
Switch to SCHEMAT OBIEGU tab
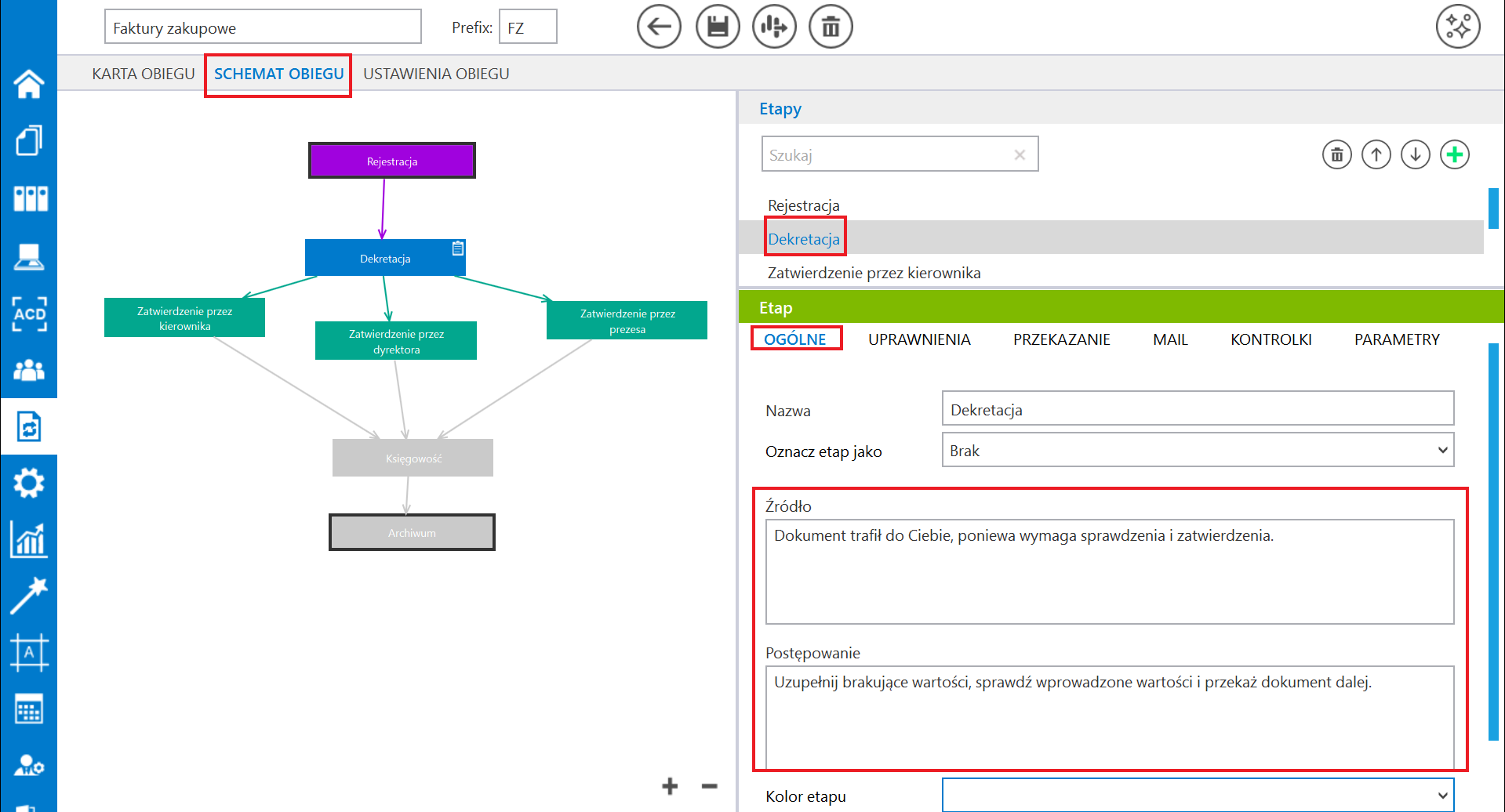pyautogui.click(x=278, y=74)
